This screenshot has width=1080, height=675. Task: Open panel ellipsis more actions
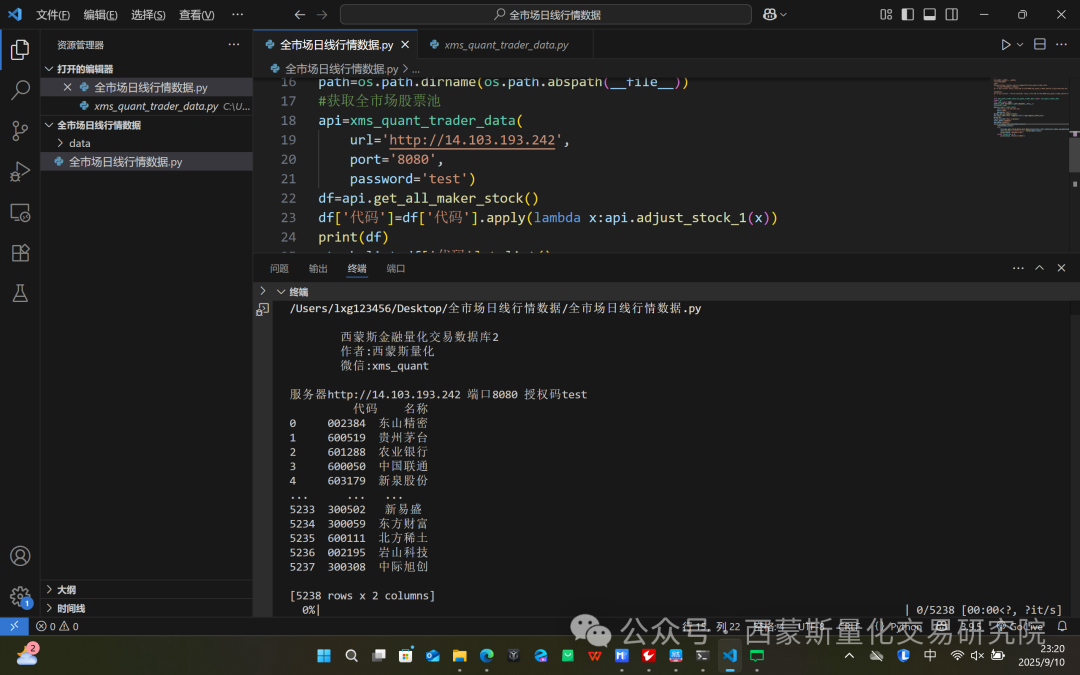[1018, 268]
